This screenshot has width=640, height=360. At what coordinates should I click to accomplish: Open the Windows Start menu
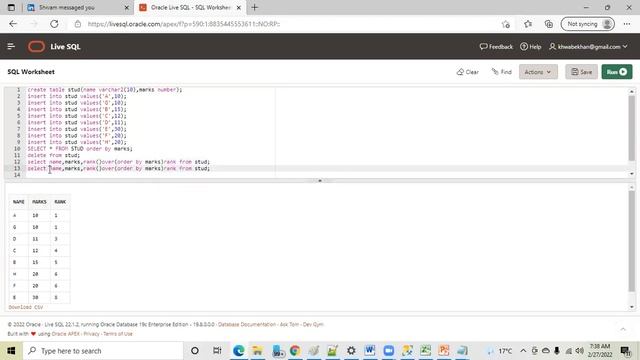click(11, 351)
